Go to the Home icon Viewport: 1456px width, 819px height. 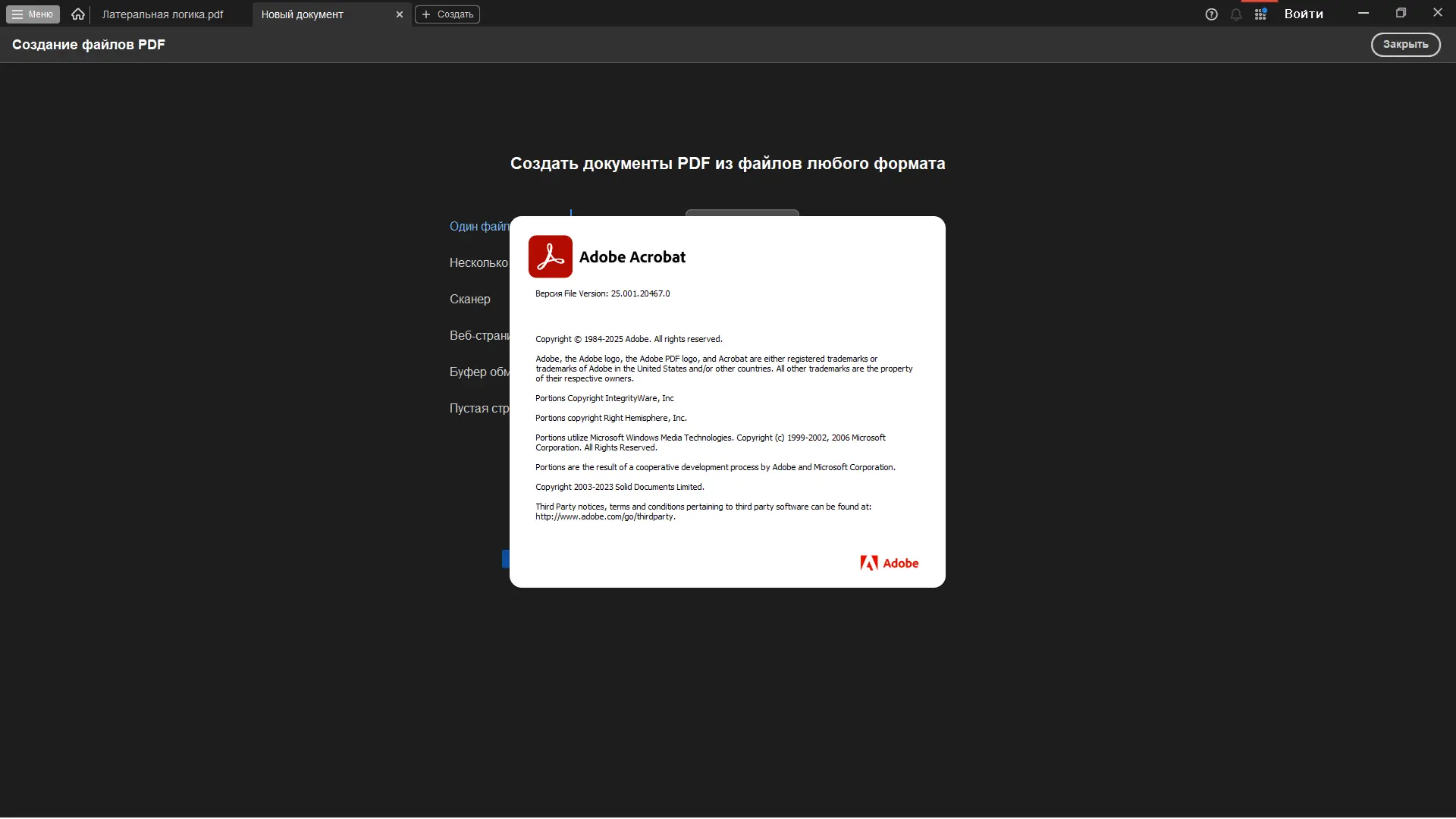coord(77,14)
